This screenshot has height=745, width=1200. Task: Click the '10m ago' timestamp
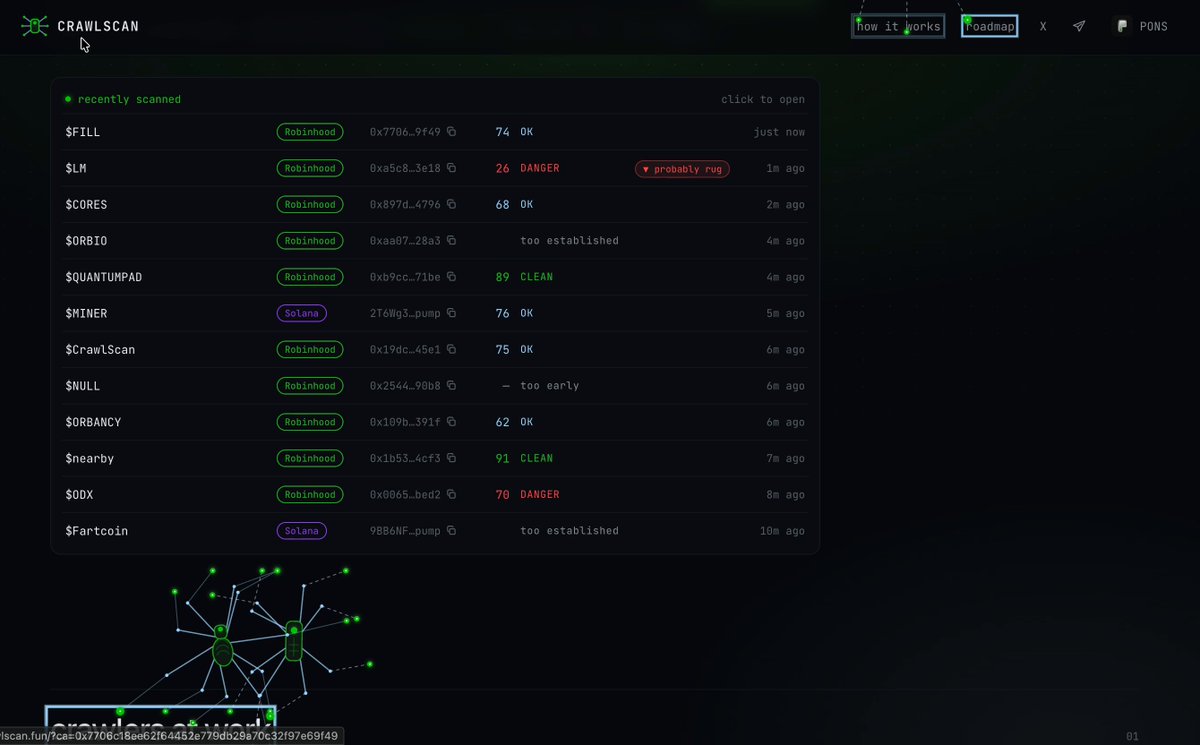tap(782, 531)
